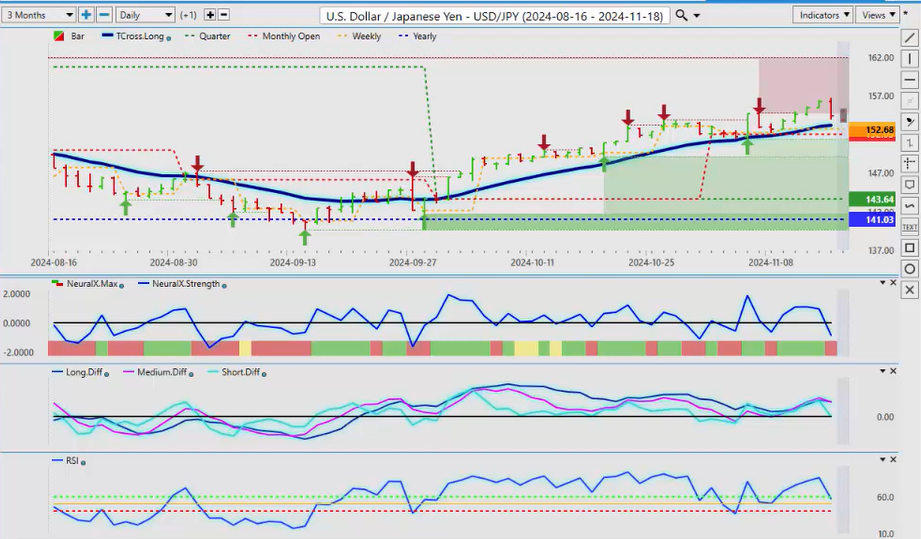Open the Indicators menu
Image resolution: width=921 pixels, height=539 pixels.
click(x=824, y=15)
